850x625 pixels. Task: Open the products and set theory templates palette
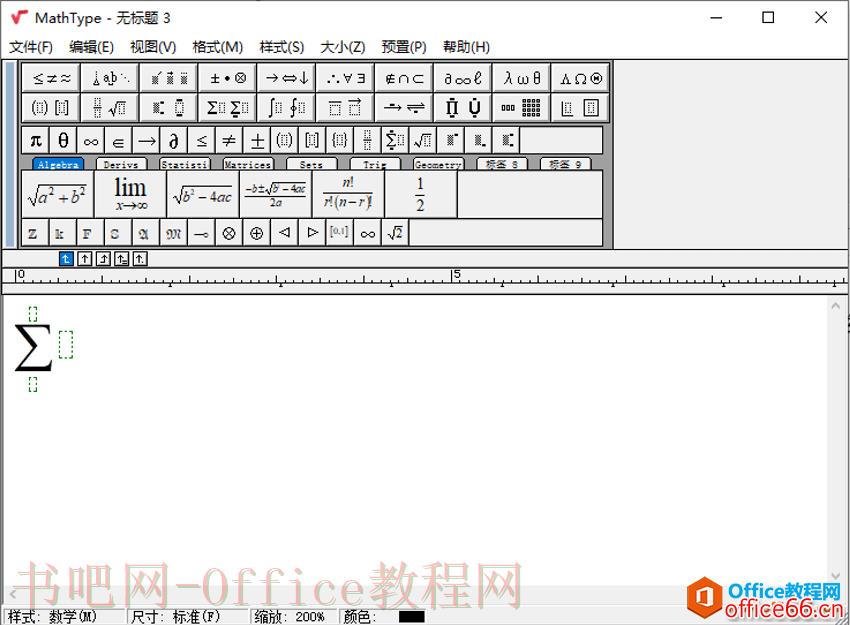point(463,107)
